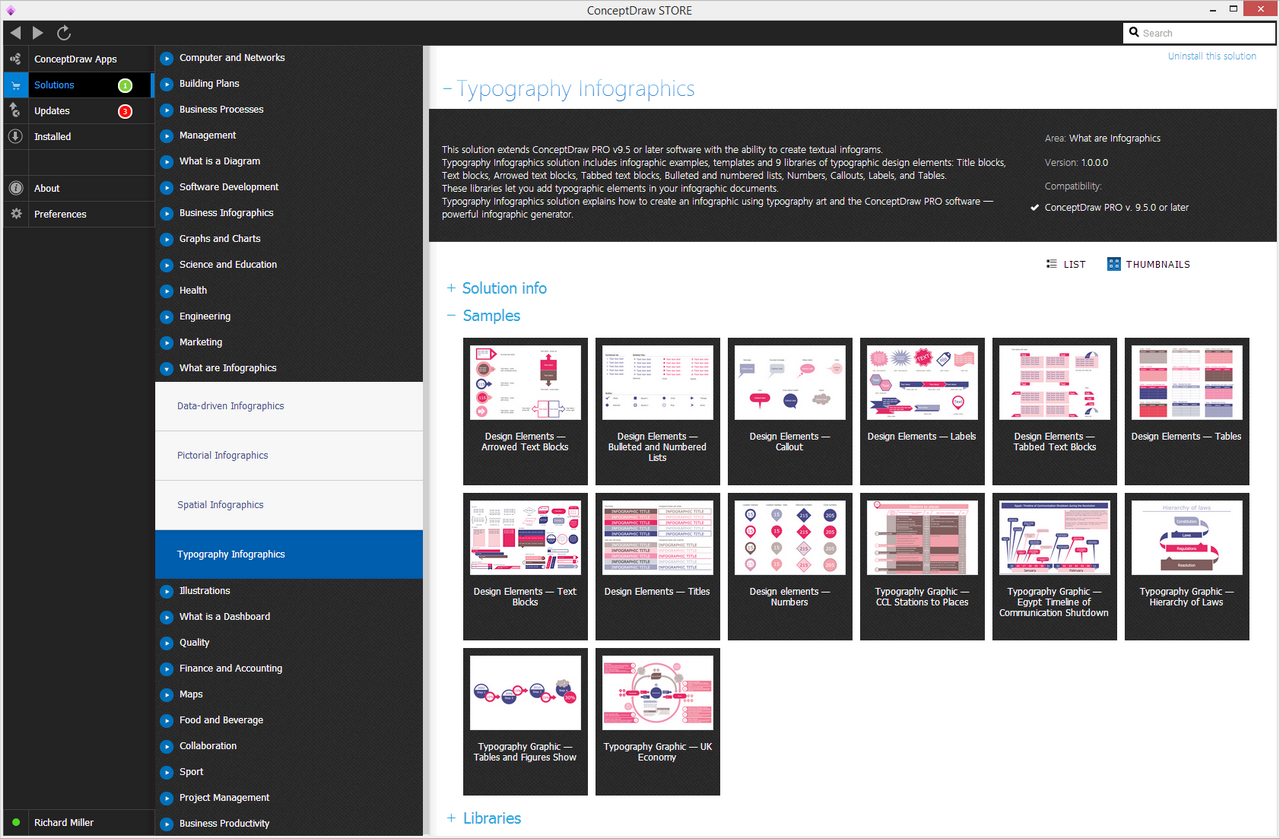Click the red Updates count badge

point(125,111)
